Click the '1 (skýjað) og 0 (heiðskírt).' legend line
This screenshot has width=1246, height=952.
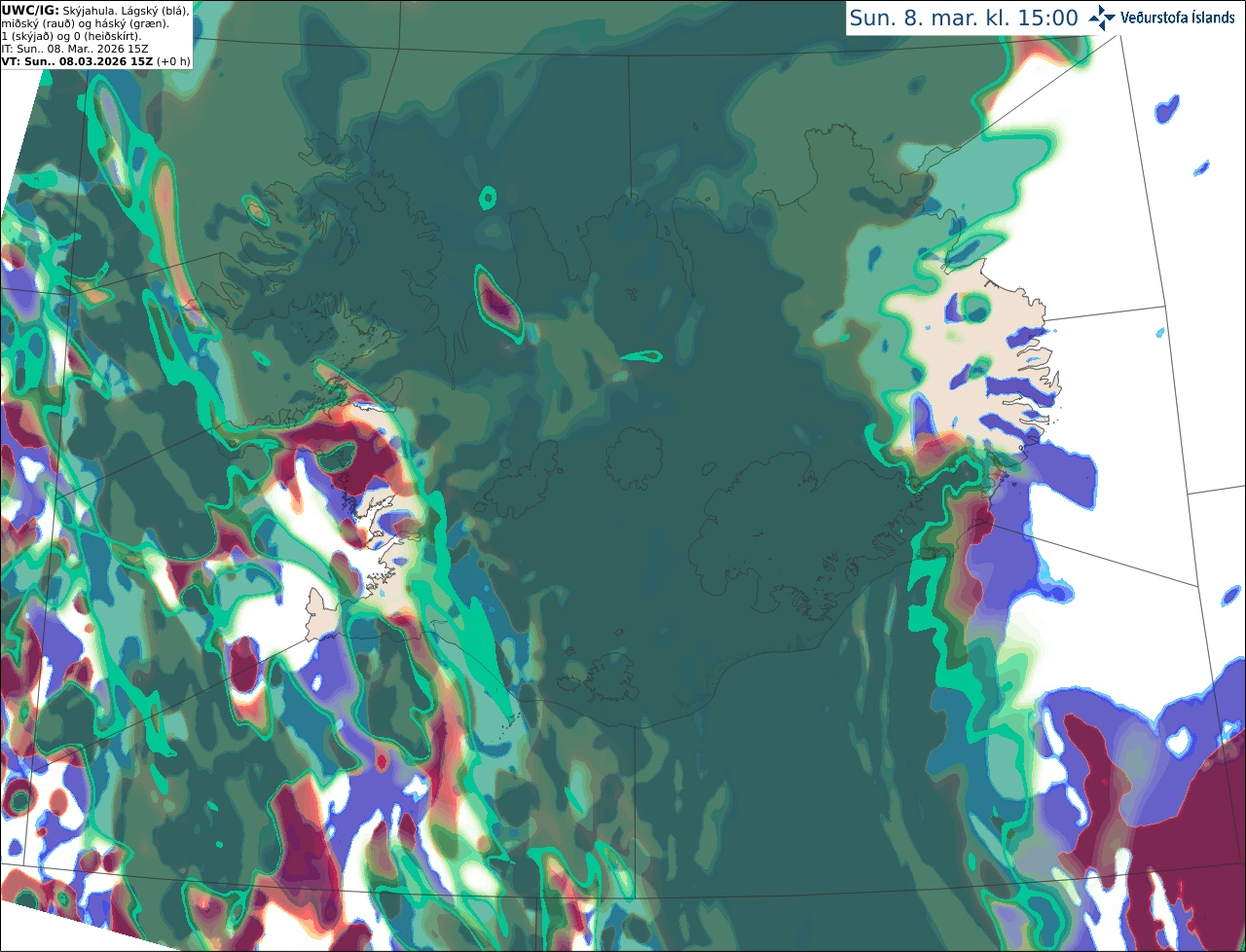[x=71, y=36]
